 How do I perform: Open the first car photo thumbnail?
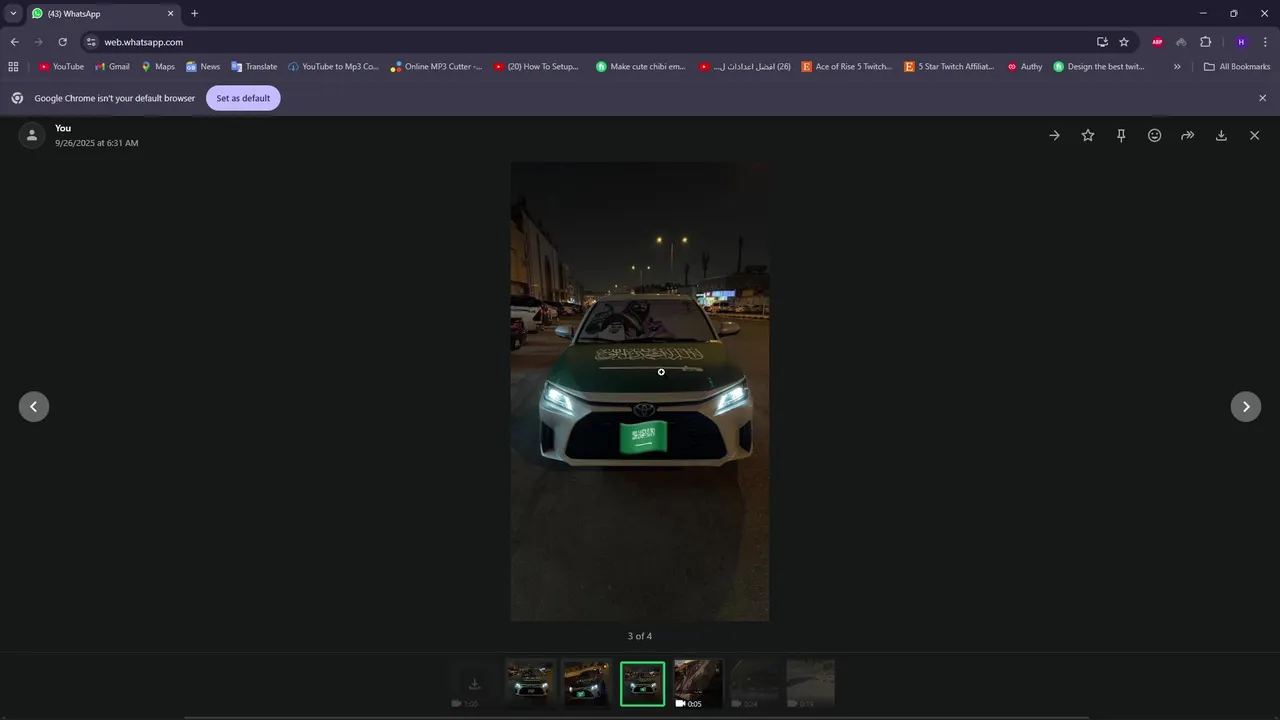click(530, 684)
